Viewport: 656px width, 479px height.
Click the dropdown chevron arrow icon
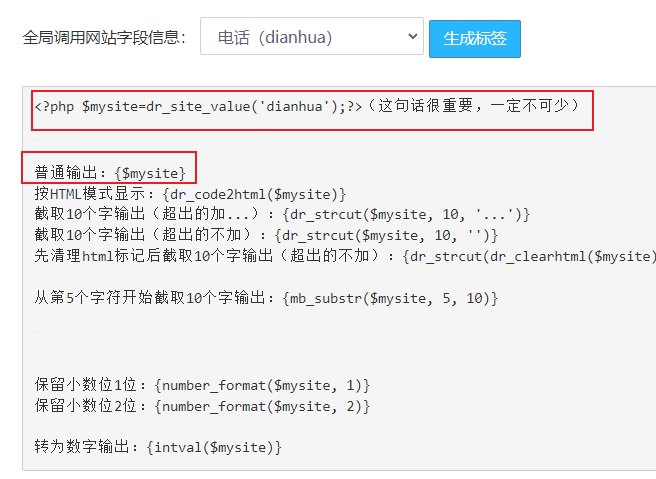click(x=413, y=37)
